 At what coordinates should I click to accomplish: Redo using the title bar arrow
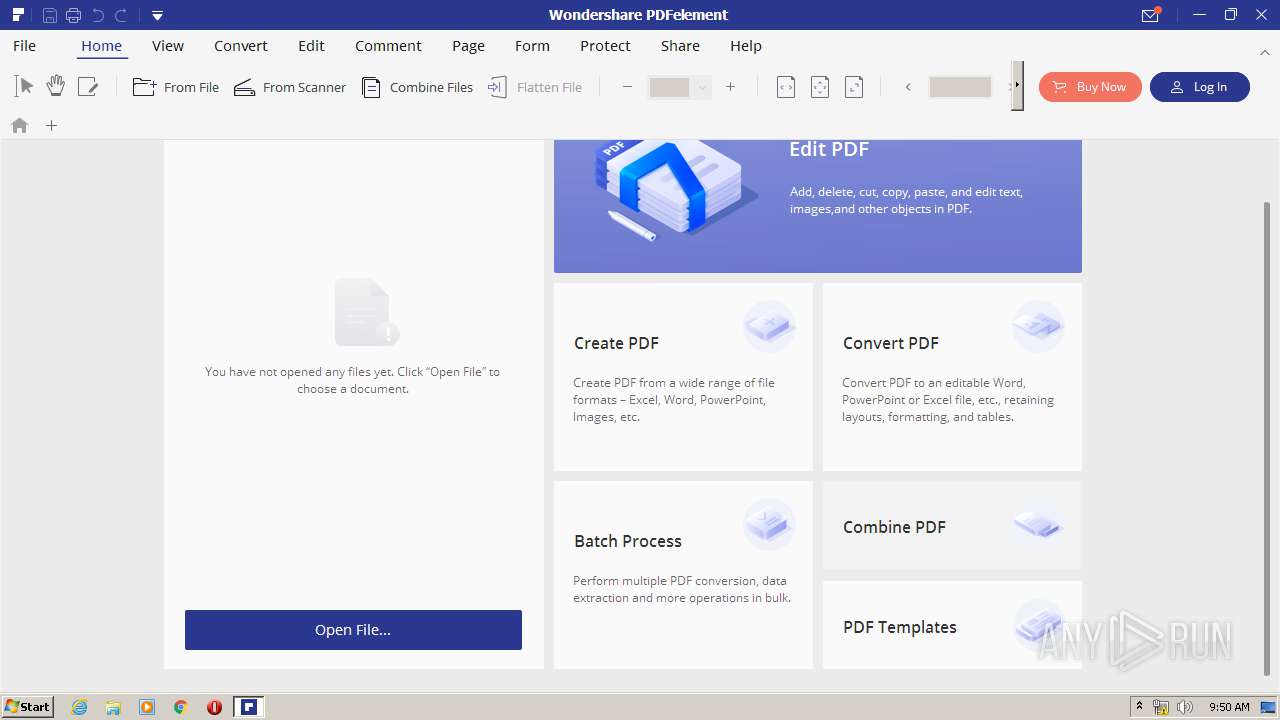click(121, 15)
